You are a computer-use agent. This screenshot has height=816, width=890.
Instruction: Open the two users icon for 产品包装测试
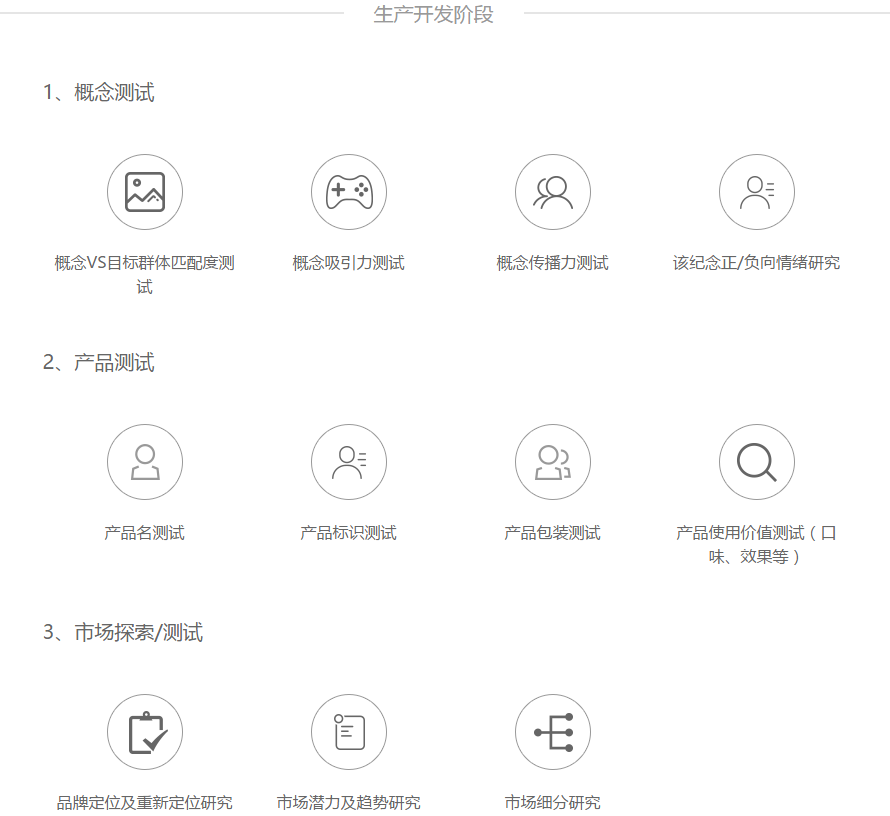coord(553,462)
